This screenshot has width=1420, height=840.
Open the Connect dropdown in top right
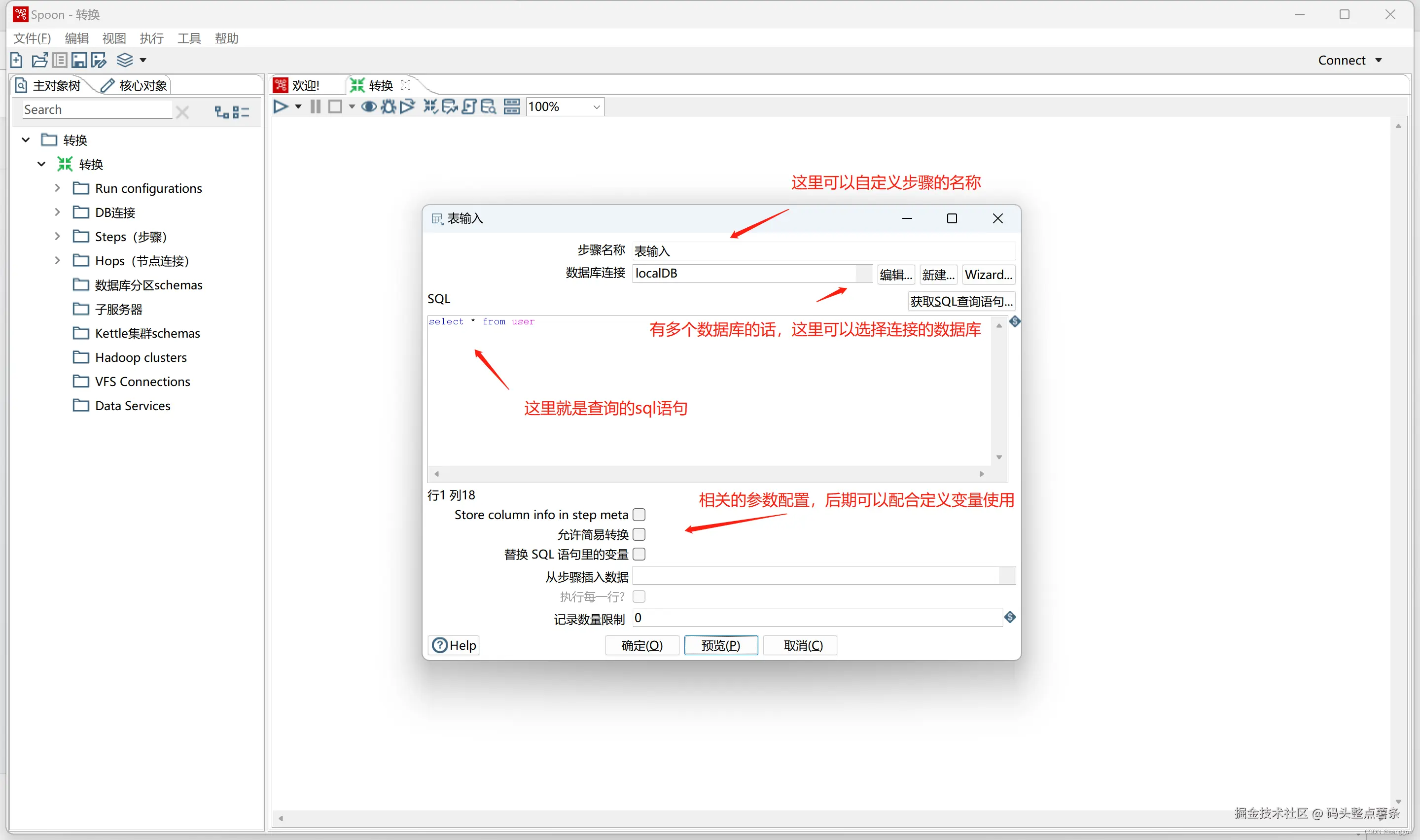click(x=1350, y=60)
